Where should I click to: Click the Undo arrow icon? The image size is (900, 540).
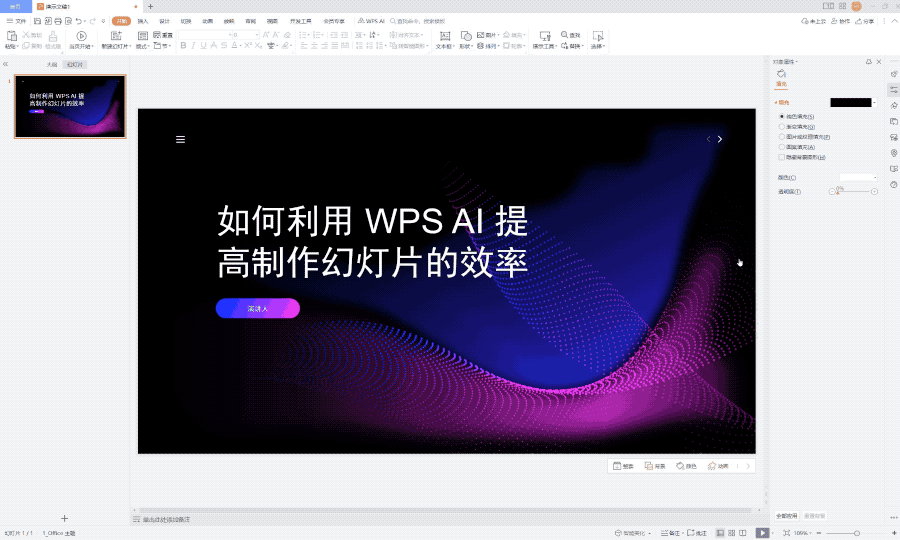point(79,21)
